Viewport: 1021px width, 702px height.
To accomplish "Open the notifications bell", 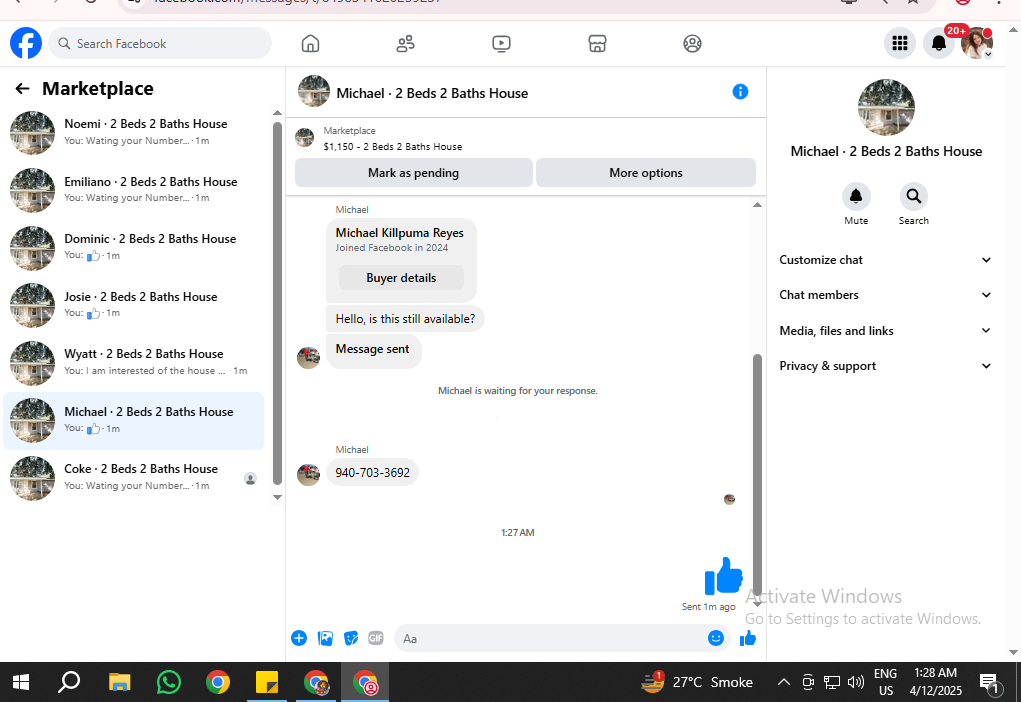I will point(938,43).
